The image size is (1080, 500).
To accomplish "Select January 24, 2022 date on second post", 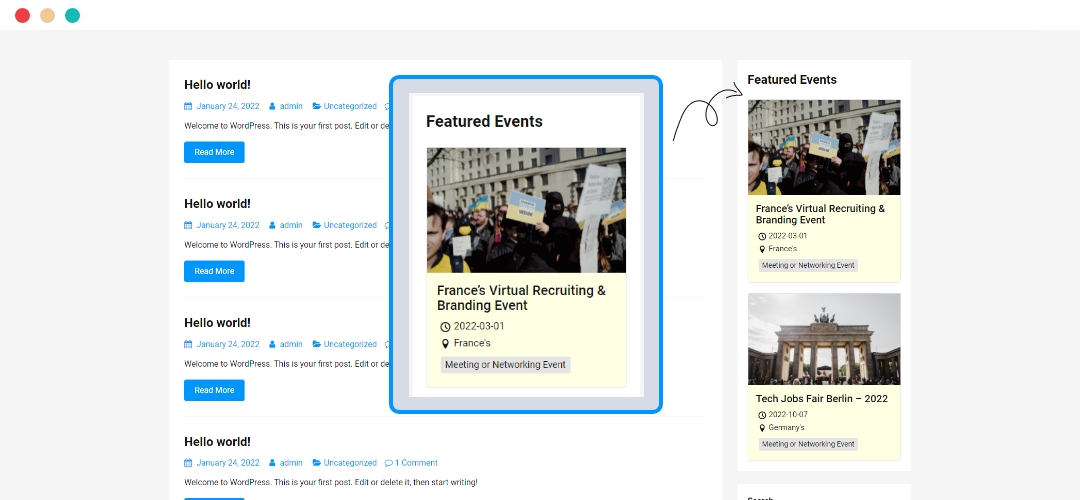I will point(227,225).
